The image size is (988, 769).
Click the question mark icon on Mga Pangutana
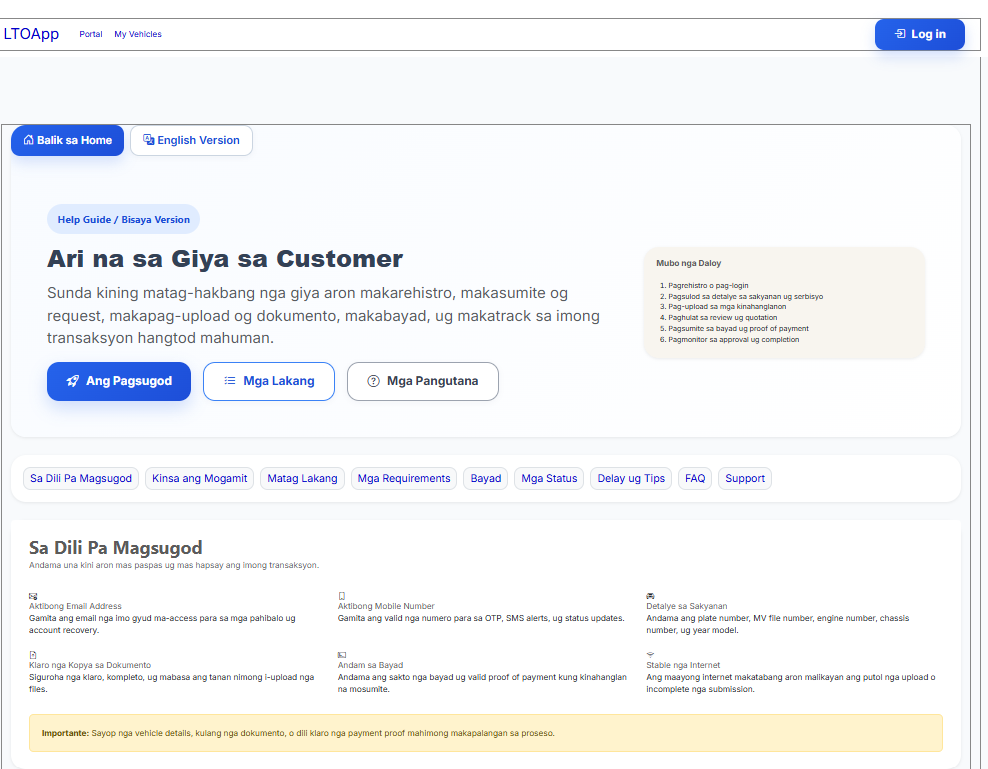(x=374, y=381)
